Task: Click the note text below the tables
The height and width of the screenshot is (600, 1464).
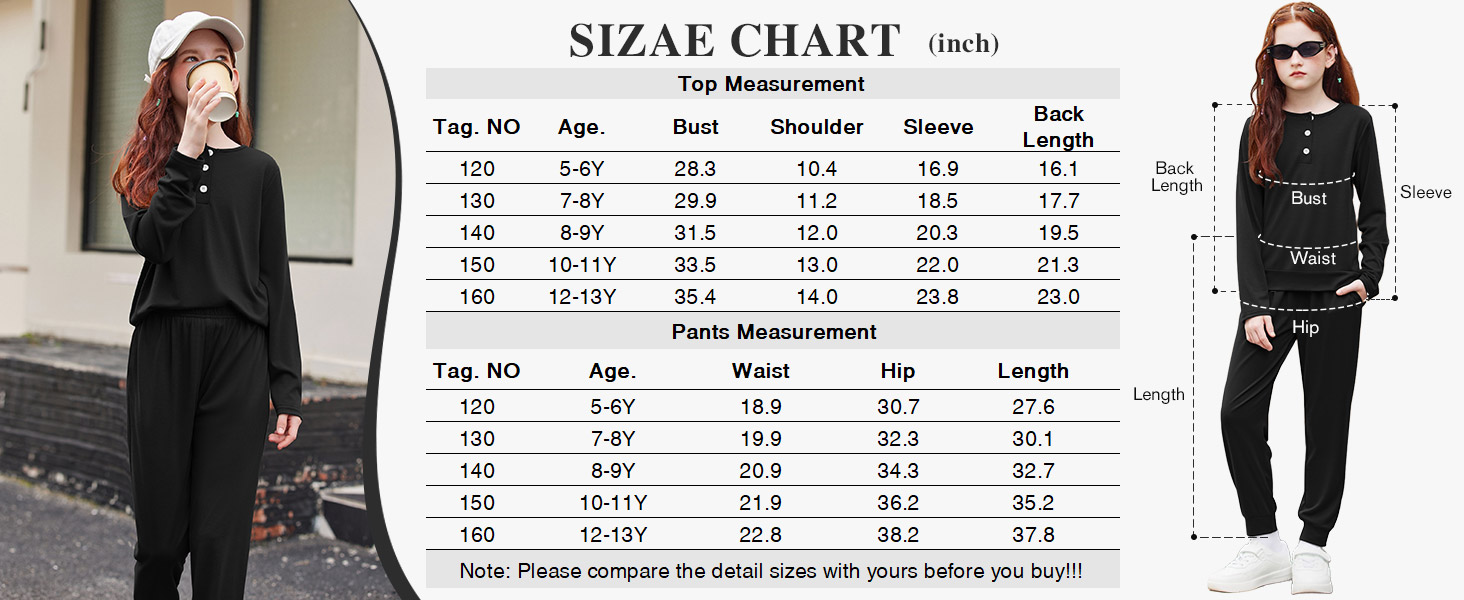Action: 770,572
